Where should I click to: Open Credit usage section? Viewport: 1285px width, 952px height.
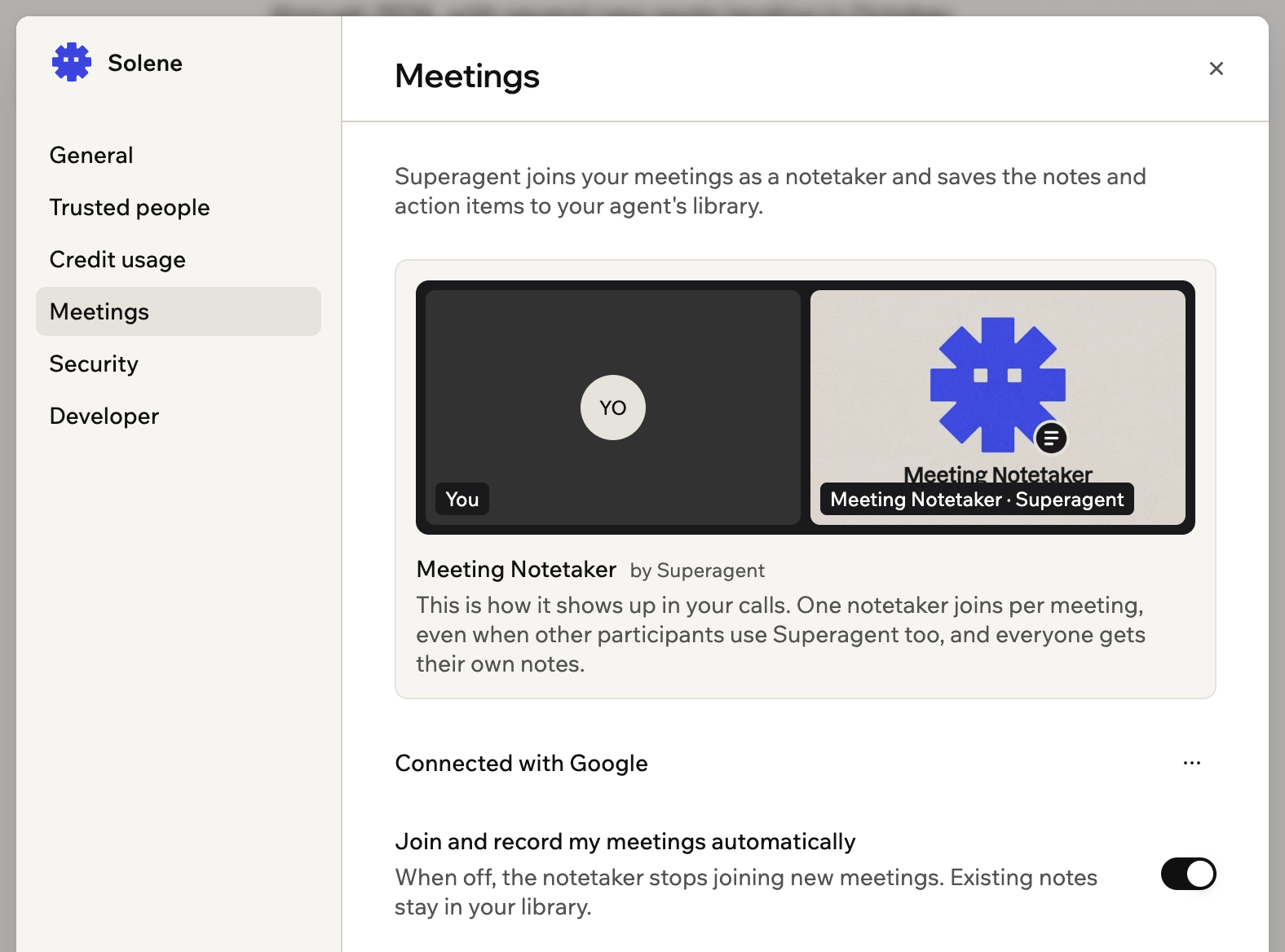(179, 259)
